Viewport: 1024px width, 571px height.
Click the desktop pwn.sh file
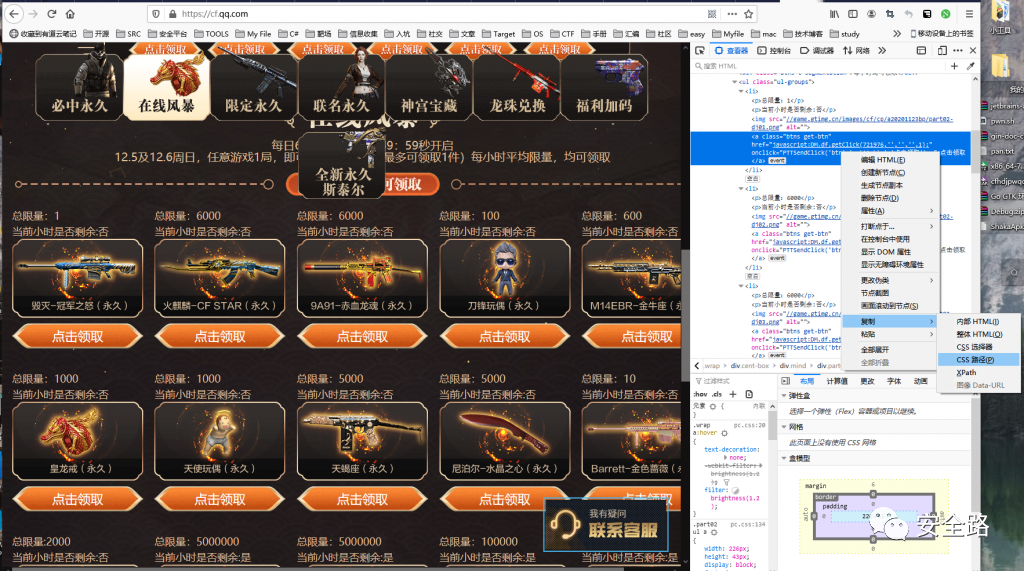tap(1002, 121)
